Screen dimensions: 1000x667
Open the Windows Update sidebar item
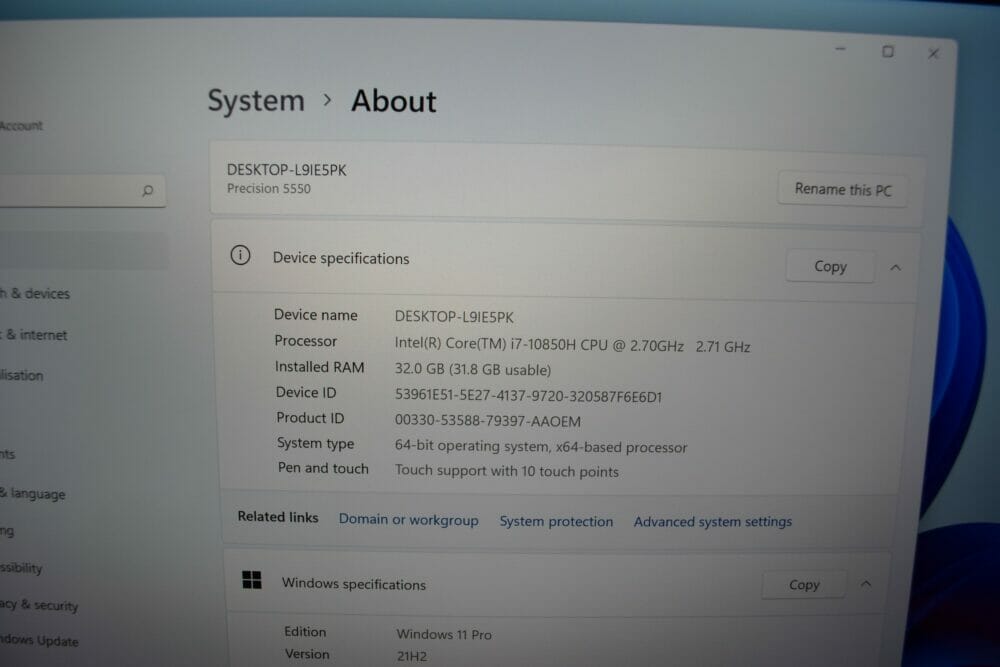click(39, 640)
